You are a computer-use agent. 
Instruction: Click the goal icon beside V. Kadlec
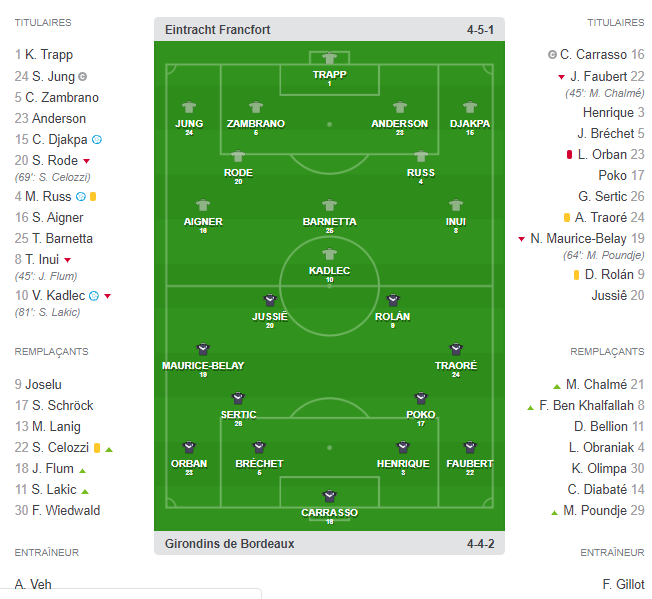click(93, 295)
